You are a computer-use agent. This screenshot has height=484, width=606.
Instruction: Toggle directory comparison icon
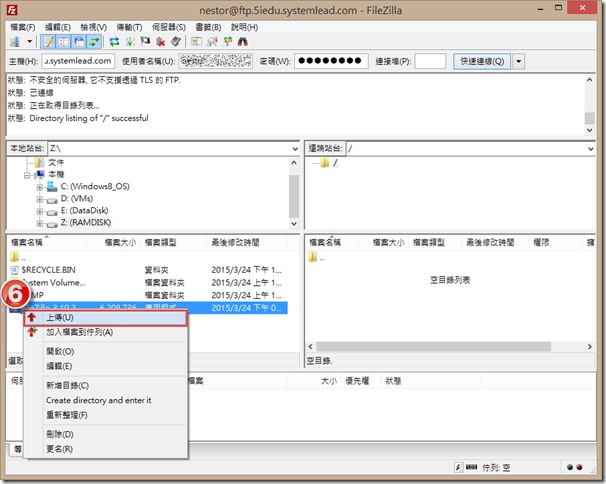pyautogui.click(x=212, y=41)
